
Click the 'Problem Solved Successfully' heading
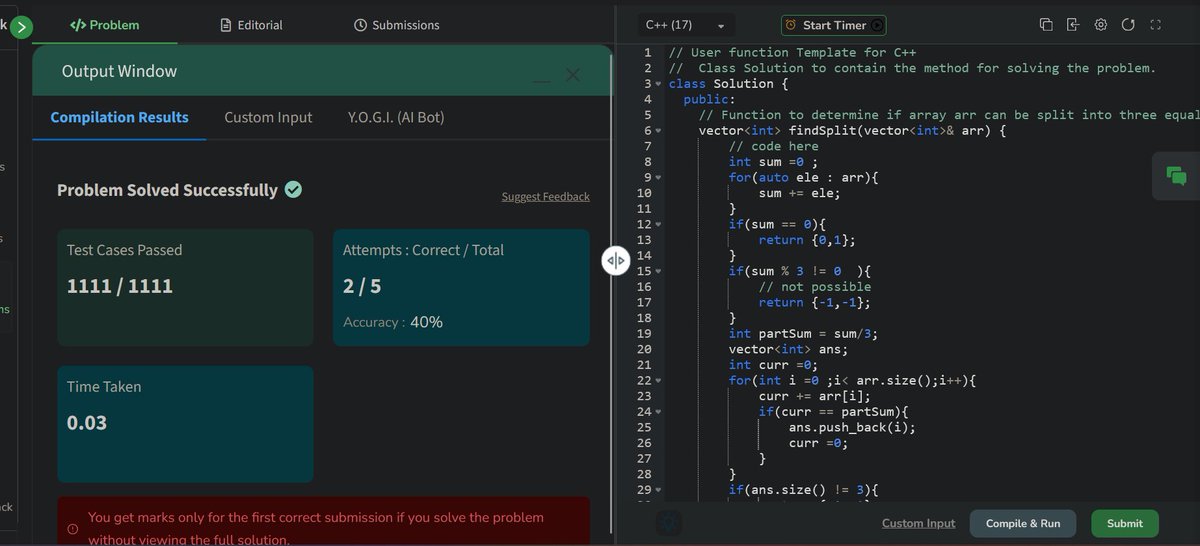pos(167,190)
